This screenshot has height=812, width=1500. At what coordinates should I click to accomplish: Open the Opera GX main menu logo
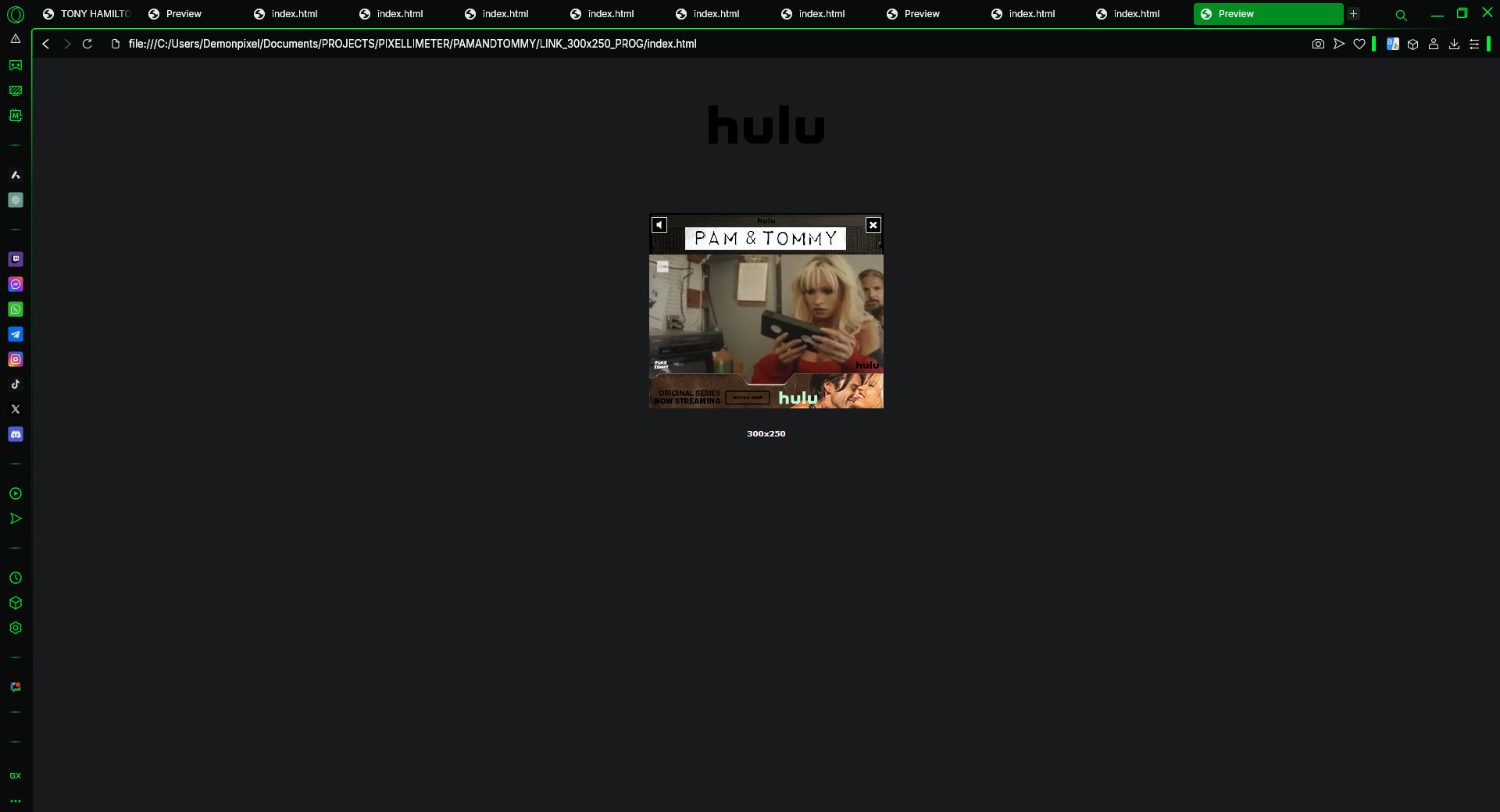tap(16, 14)
